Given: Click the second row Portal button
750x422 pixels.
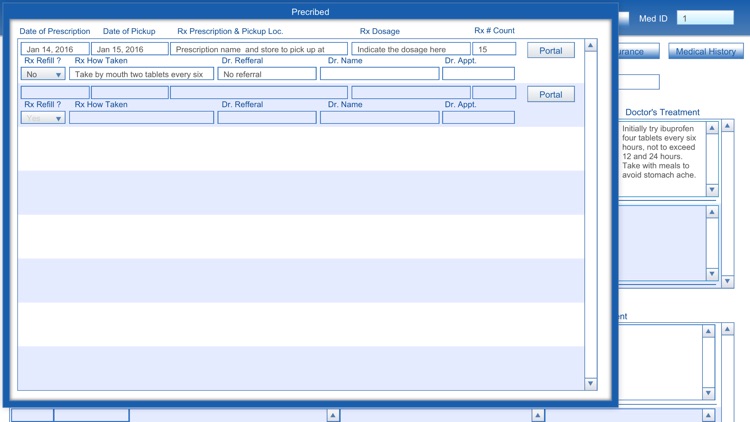Looking at the screenshot, I should (x=551, y=95).
